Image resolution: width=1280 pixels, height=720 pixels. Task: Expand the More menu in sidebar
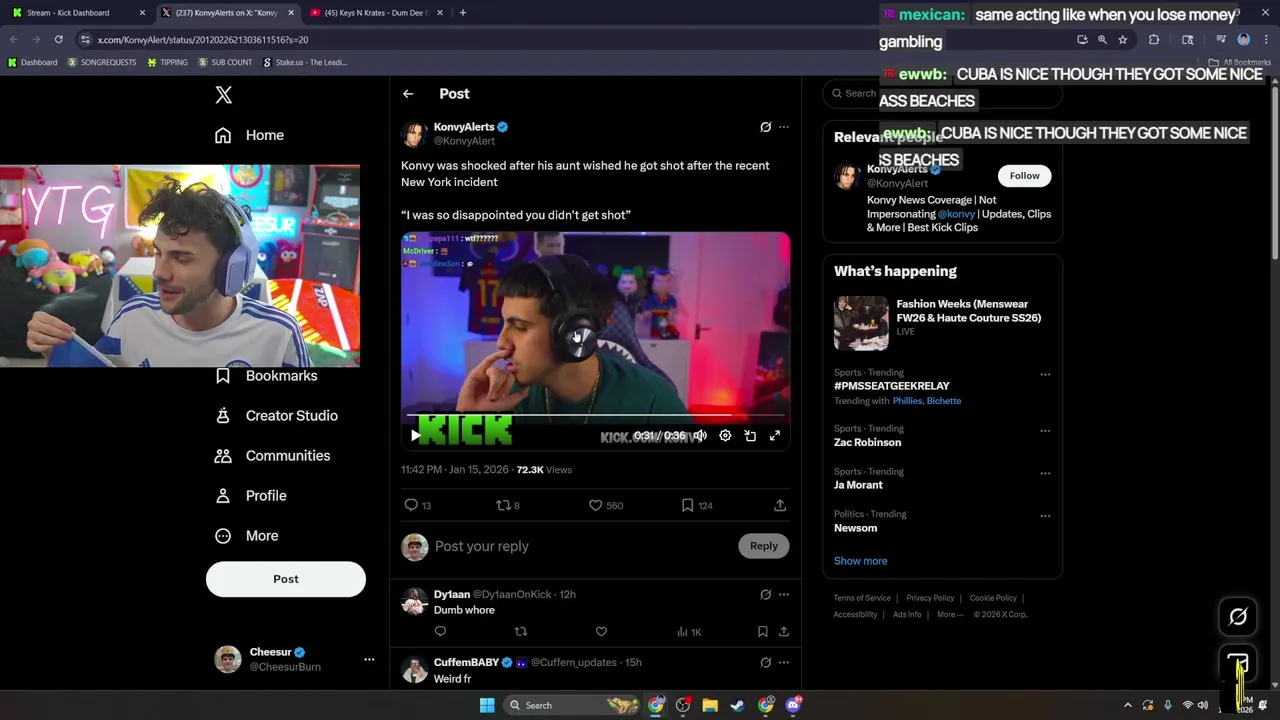coord(246,536)
